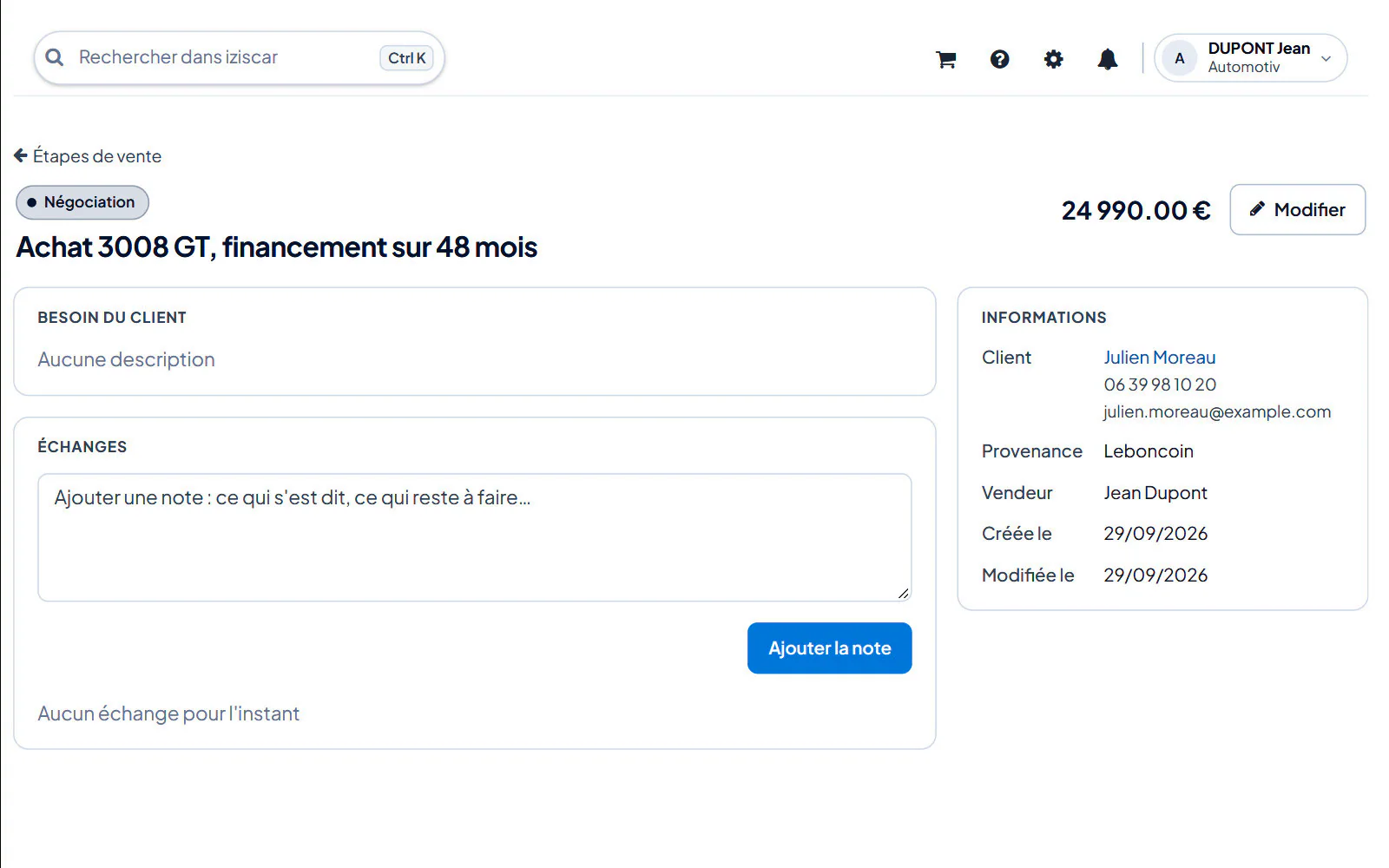Viewport: 1389px width, 868px height.
Task: Click the Jean Dupont vendeur value
Action: coord(1155,493)
